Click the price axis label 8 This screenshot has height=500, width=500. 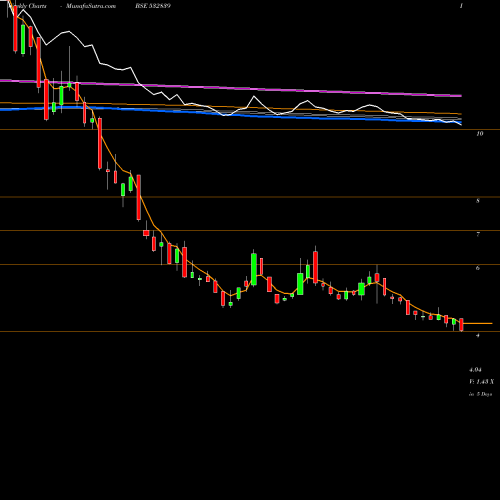point(478,201)
